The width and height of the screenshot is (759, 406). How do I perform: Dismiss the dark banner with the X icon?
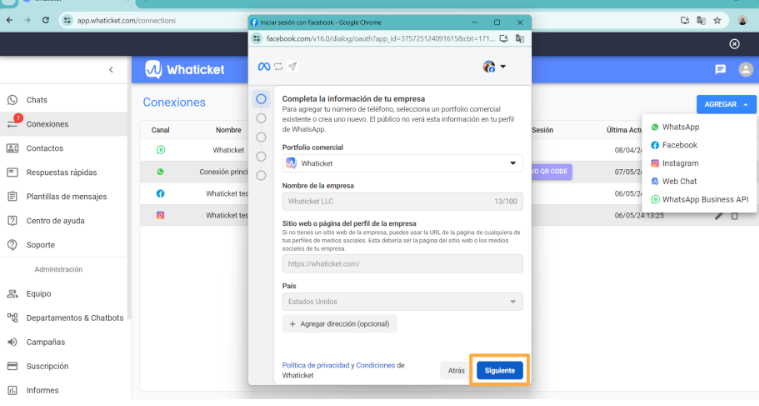pyautogui.click(x=734, y=44)
